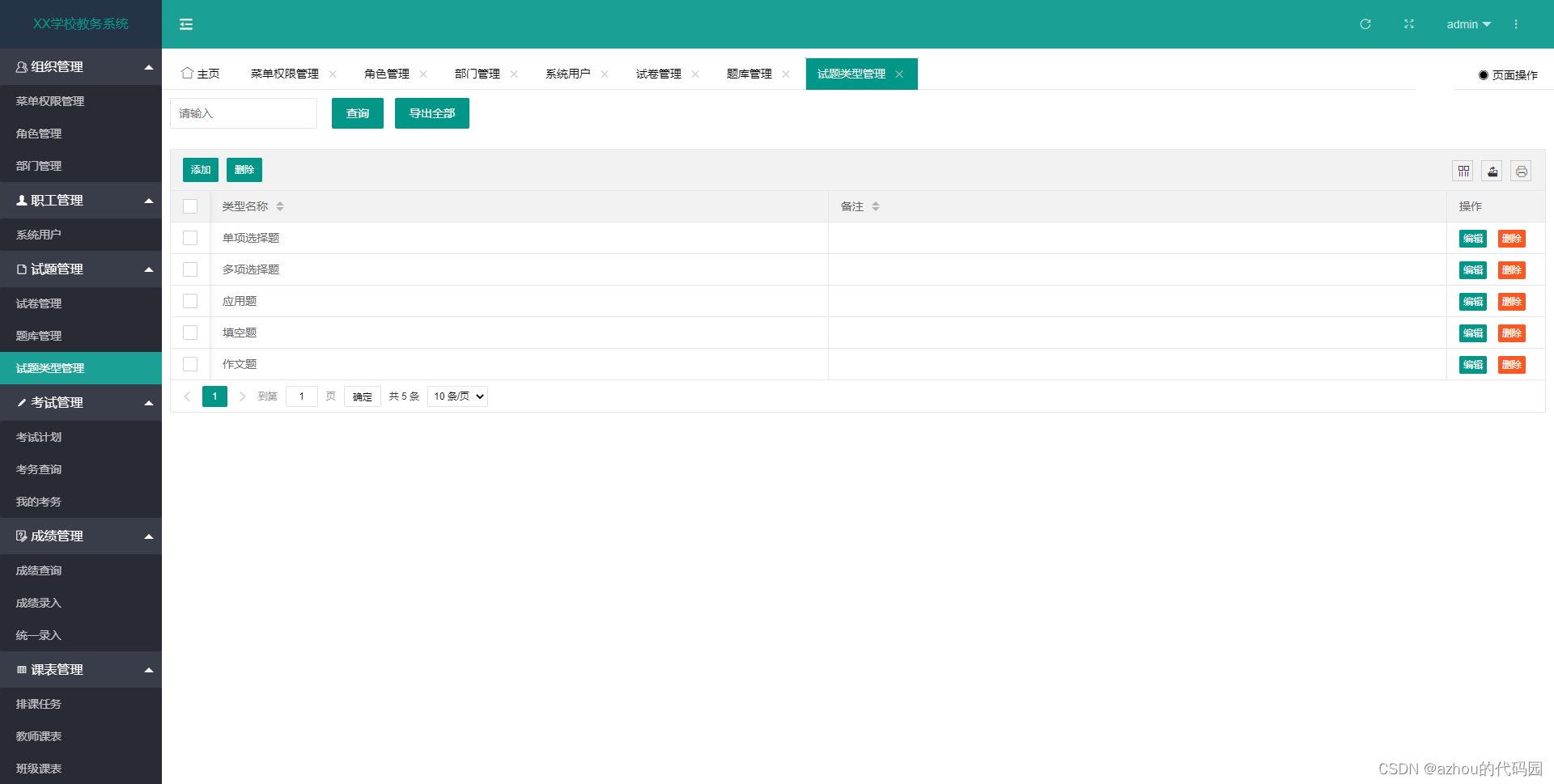Screen dimensions: 1554x784
Task: Delete the 多项选择题 row
Action: [1512, 270]
